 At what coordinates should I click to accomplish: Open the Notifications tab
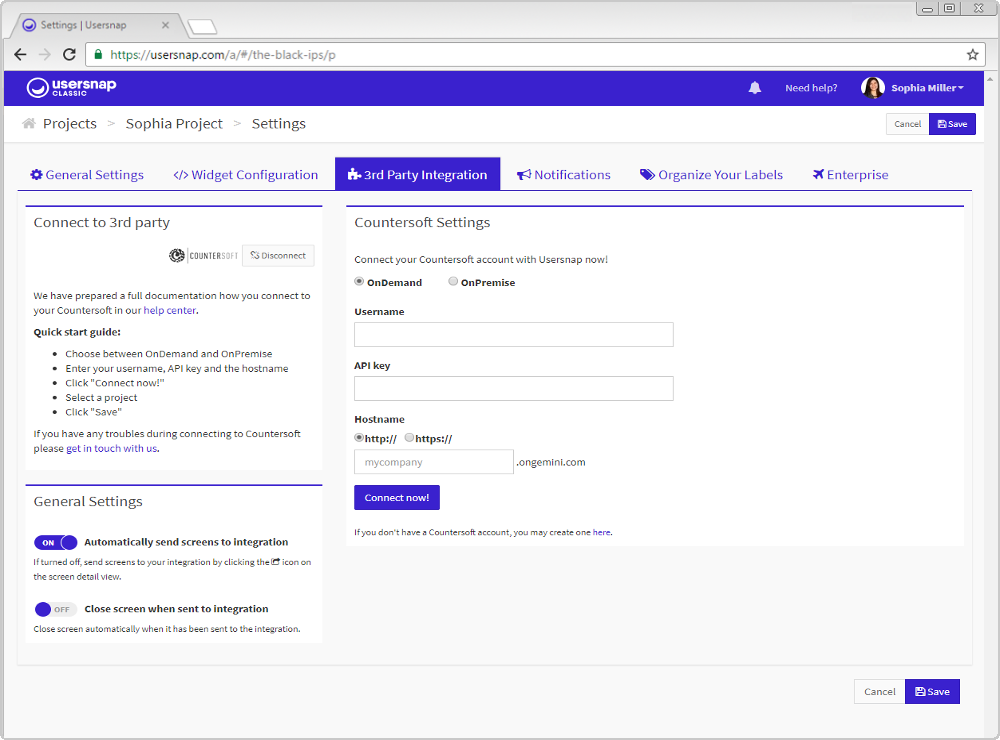pos(564,175)
